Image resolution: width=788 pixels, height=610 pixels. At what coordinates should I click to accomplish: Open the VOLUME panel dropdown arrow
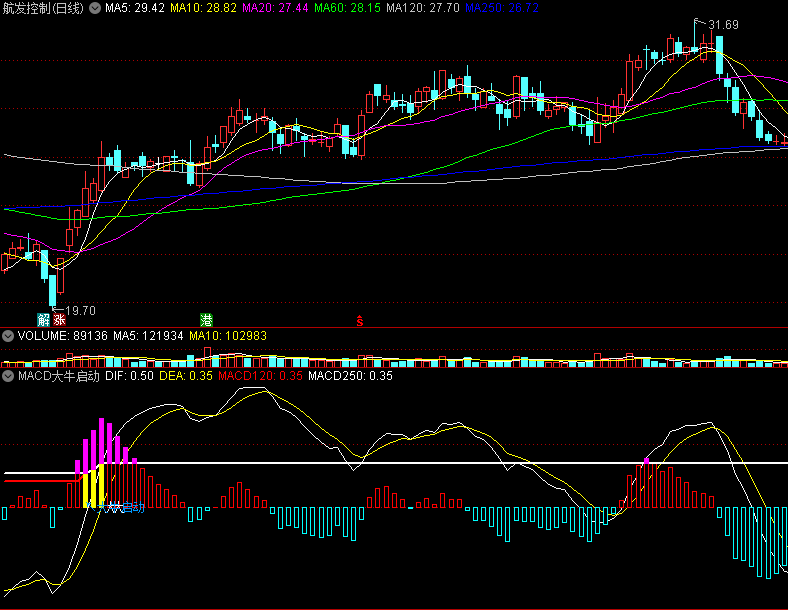[8, 336]
